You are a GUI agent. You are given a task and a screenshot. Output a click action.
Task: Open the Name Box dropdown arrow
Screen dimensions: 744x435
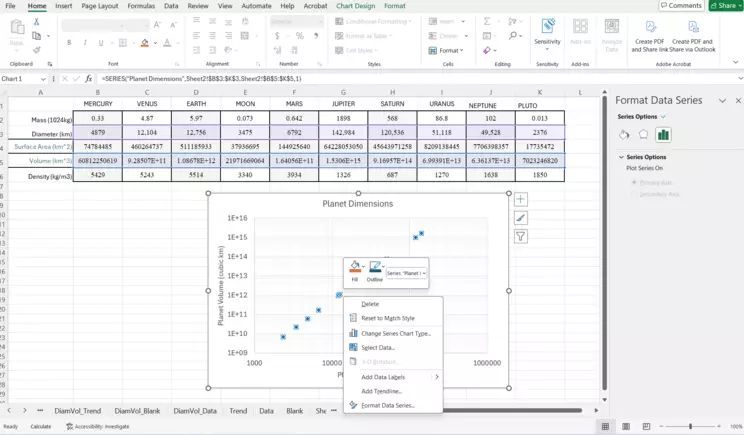pyautogui.click(x=43, y=79)
